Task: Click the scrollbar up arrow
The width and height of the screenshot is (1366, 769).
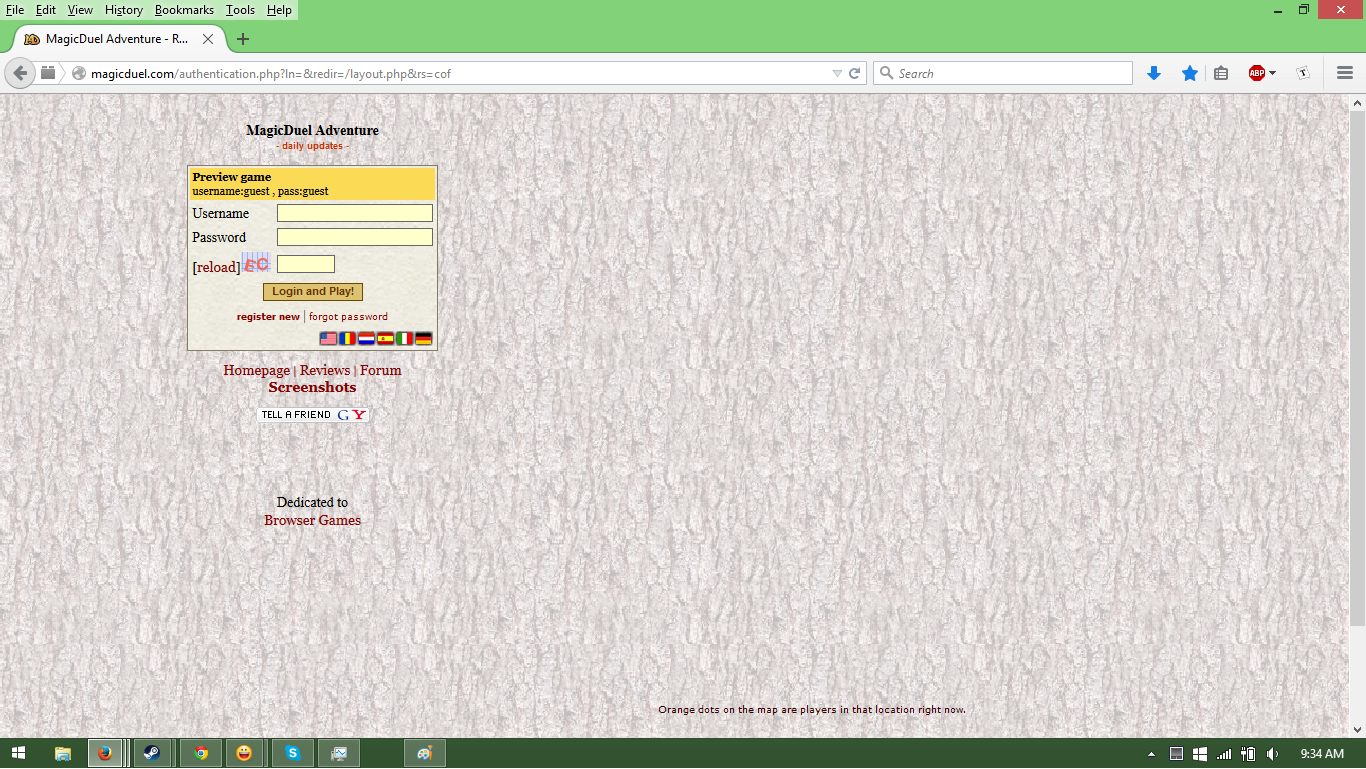Action: pos(1357,103)
